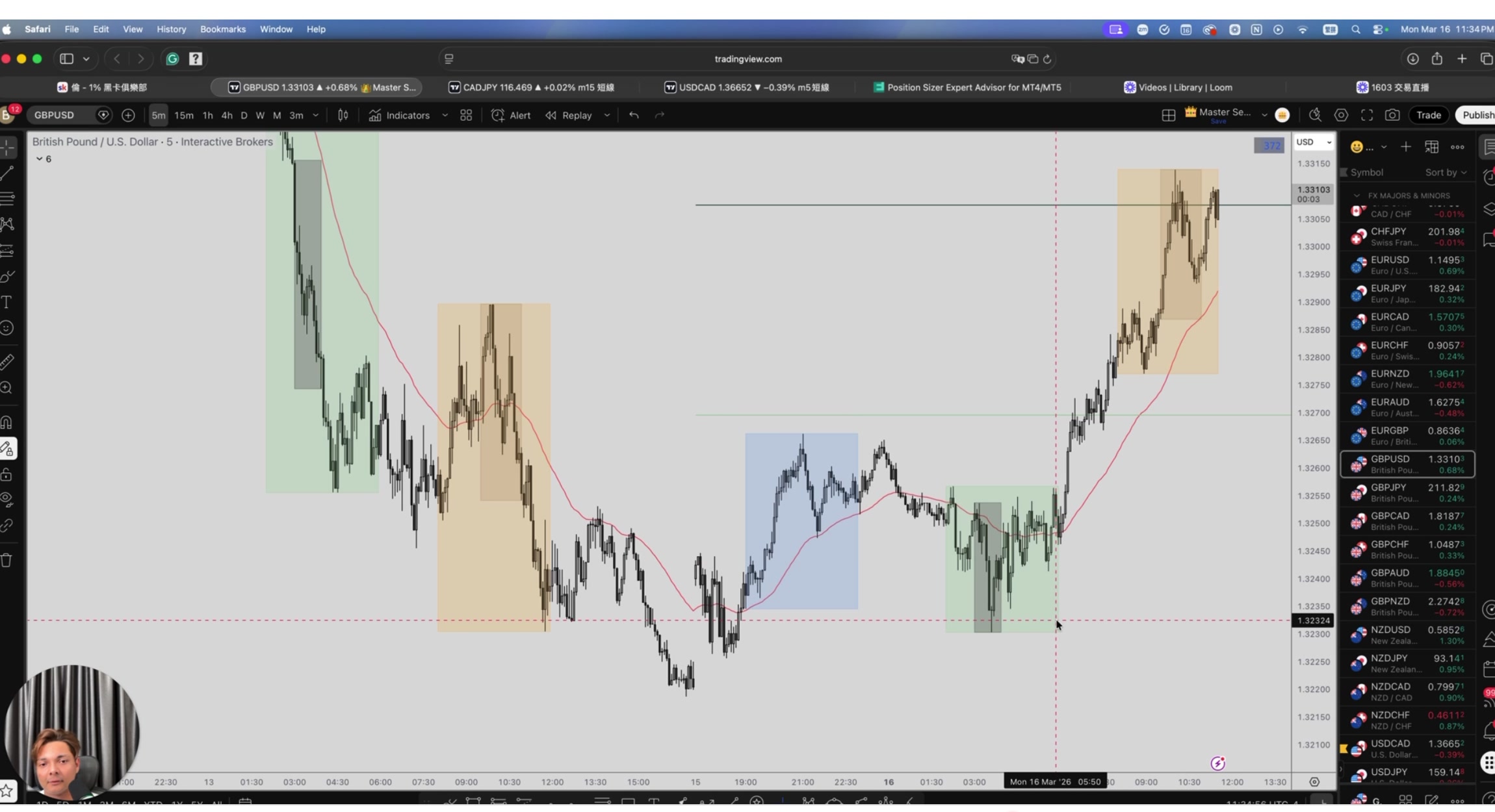
Task: Toggle magnet mode on
Action: 7,423
